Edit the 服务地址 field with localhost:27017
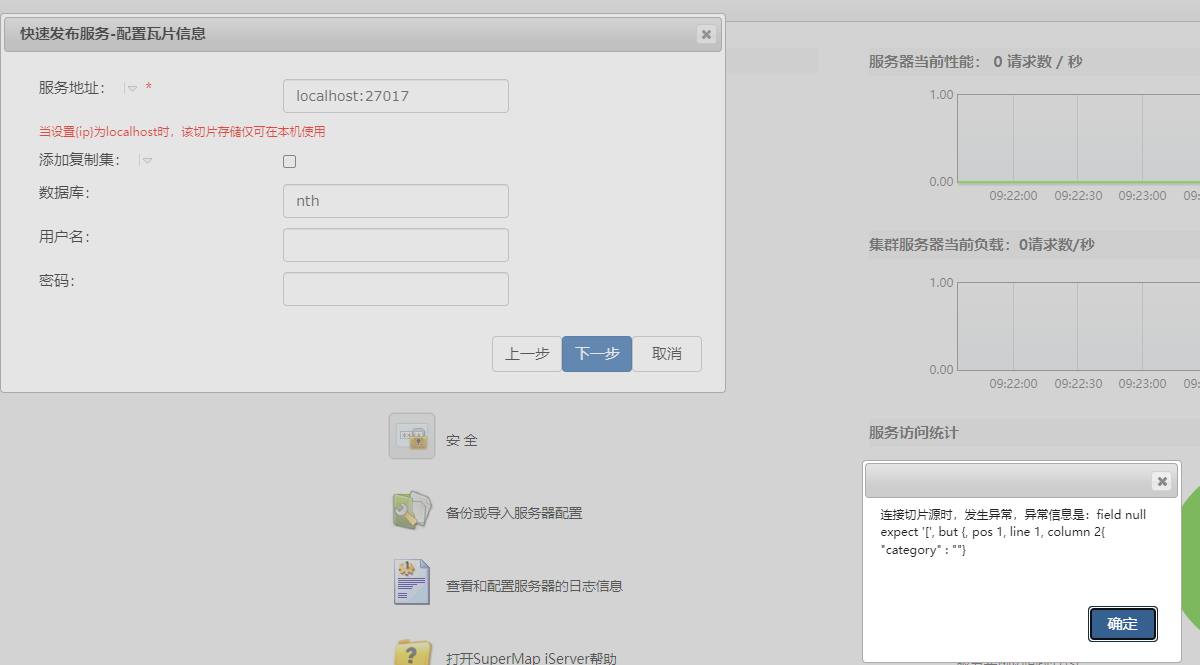Image resolution: width=1200 pixels, height=665 pixels. pos(396,96)
